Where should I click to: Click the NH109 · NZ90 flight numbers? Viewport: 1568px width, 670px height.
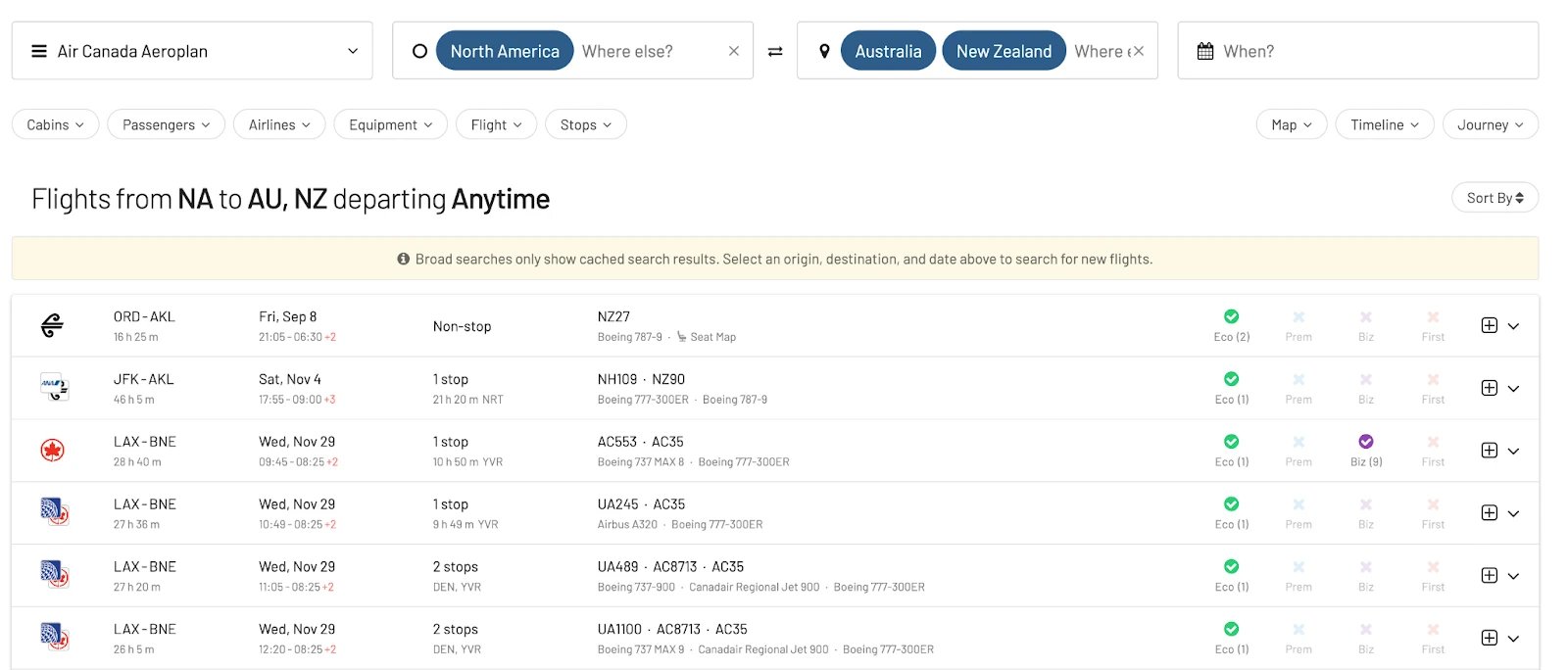(641, 379)
